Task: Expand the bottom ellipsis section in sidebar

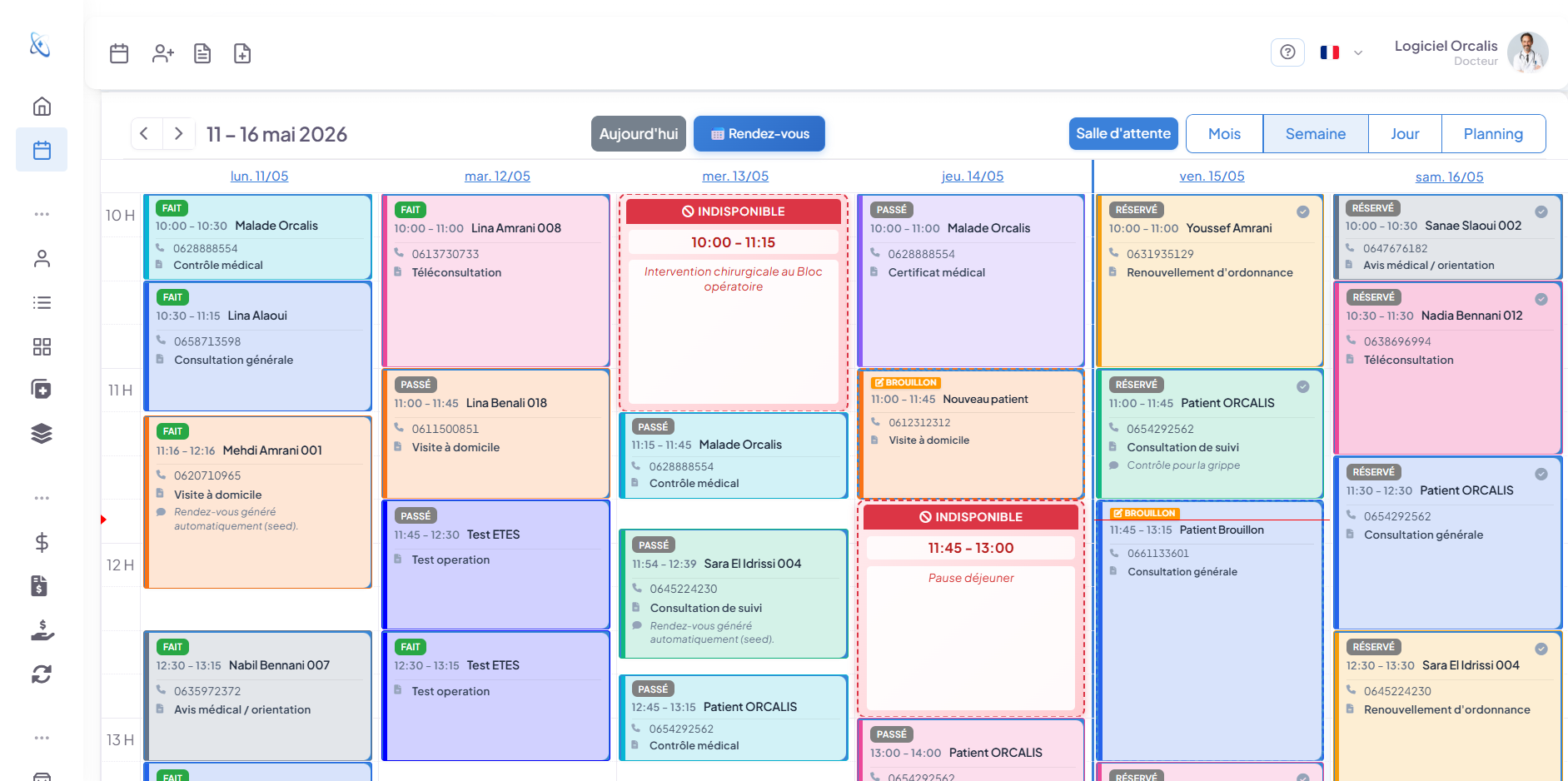Action: tap(42, 738)
